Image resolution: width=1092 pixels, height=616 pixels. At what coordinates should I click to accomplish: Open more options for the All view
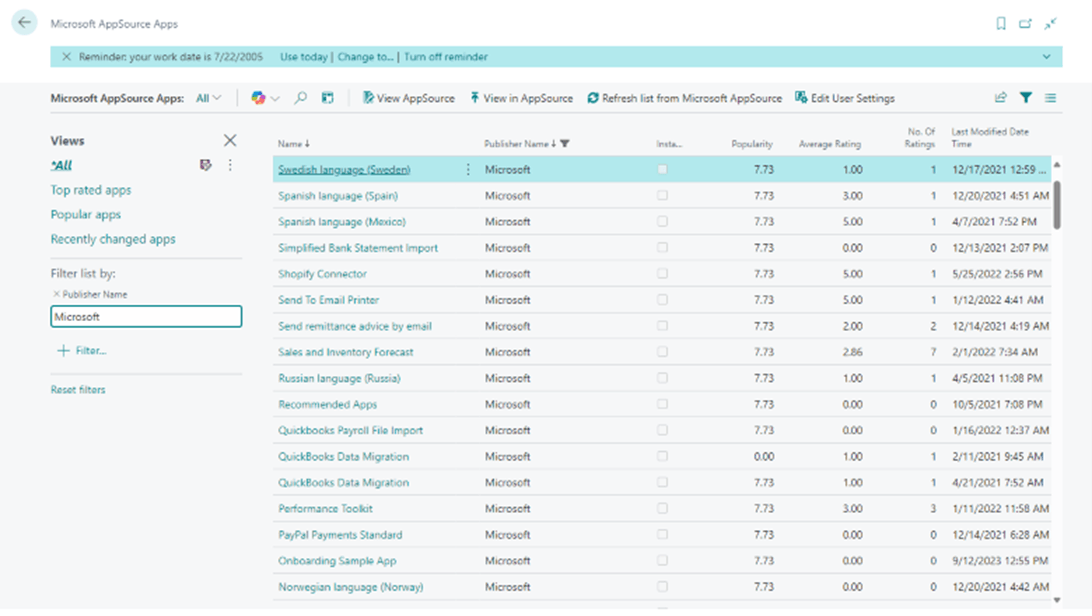[x=230, y=165]
